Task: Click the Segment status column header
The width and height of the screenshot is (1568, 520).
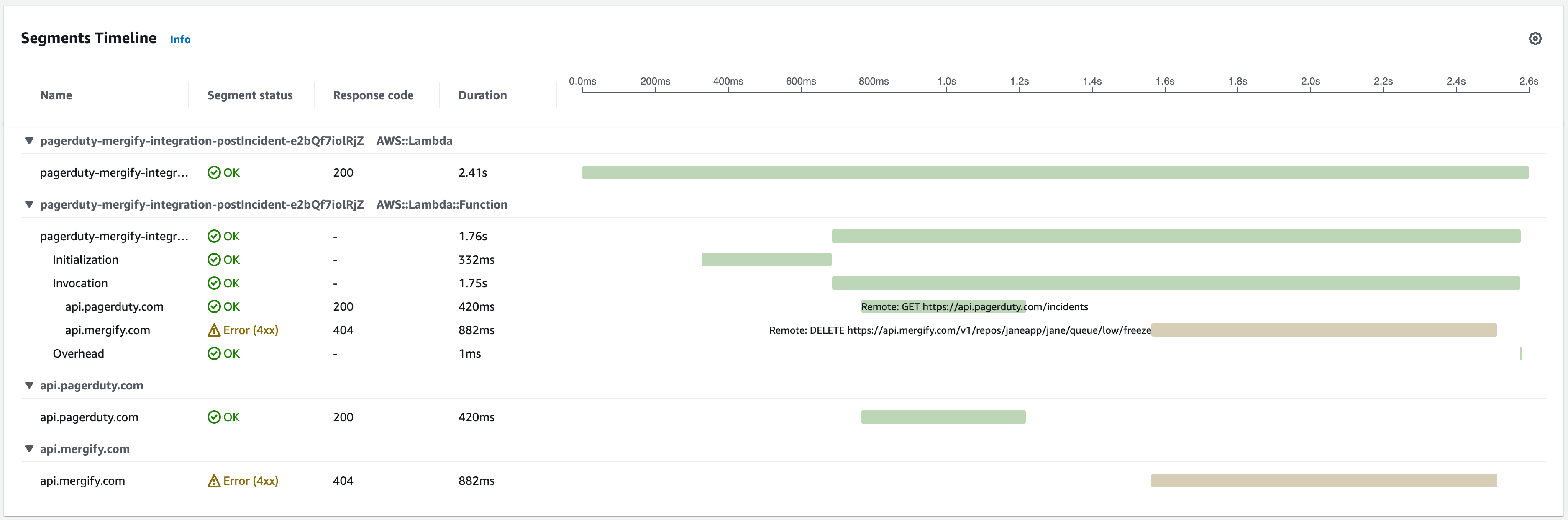Action: tap(250, 95)
